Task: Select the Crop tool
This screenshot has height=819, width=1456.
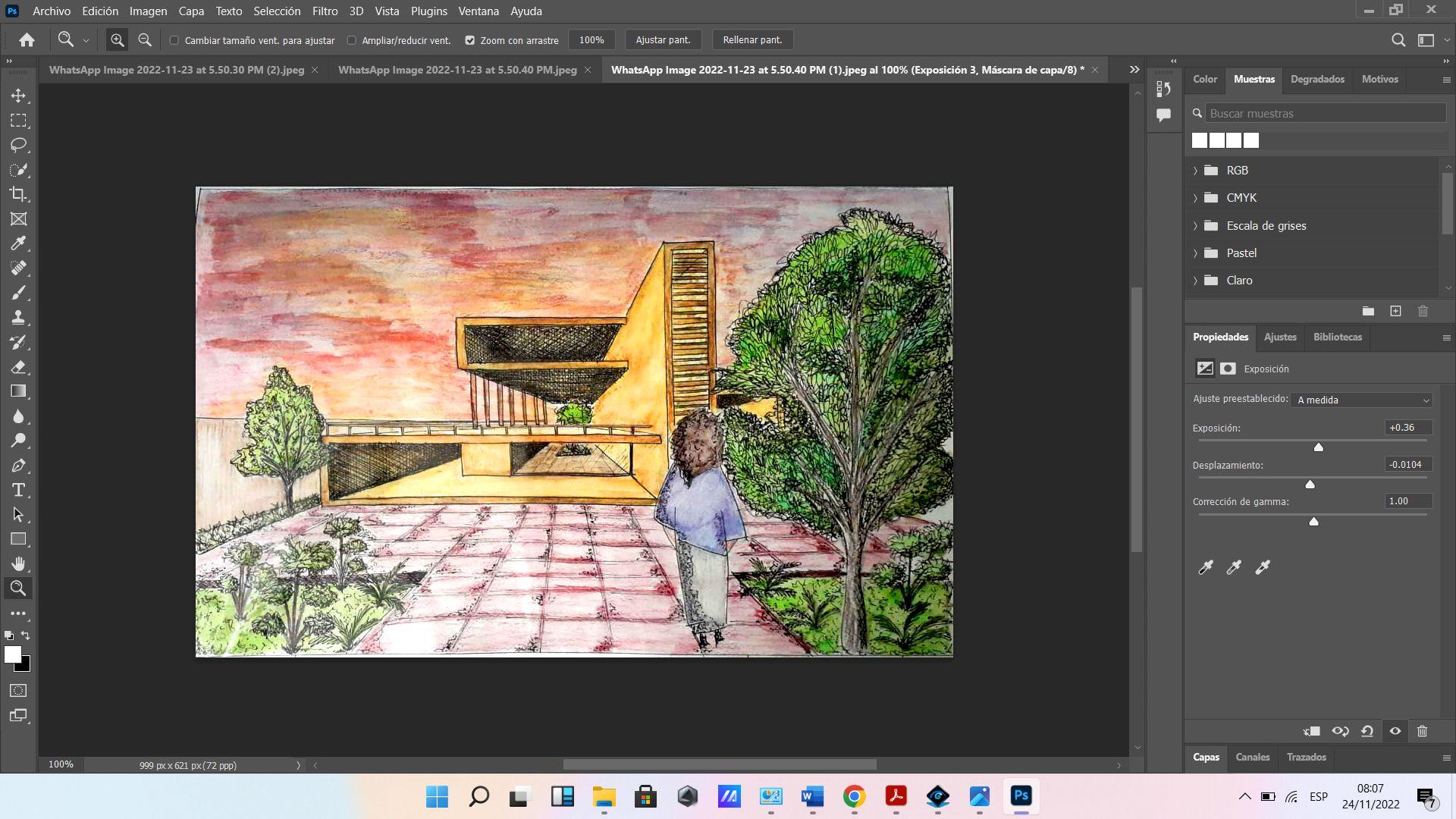Action: click(x=18, y=194)
